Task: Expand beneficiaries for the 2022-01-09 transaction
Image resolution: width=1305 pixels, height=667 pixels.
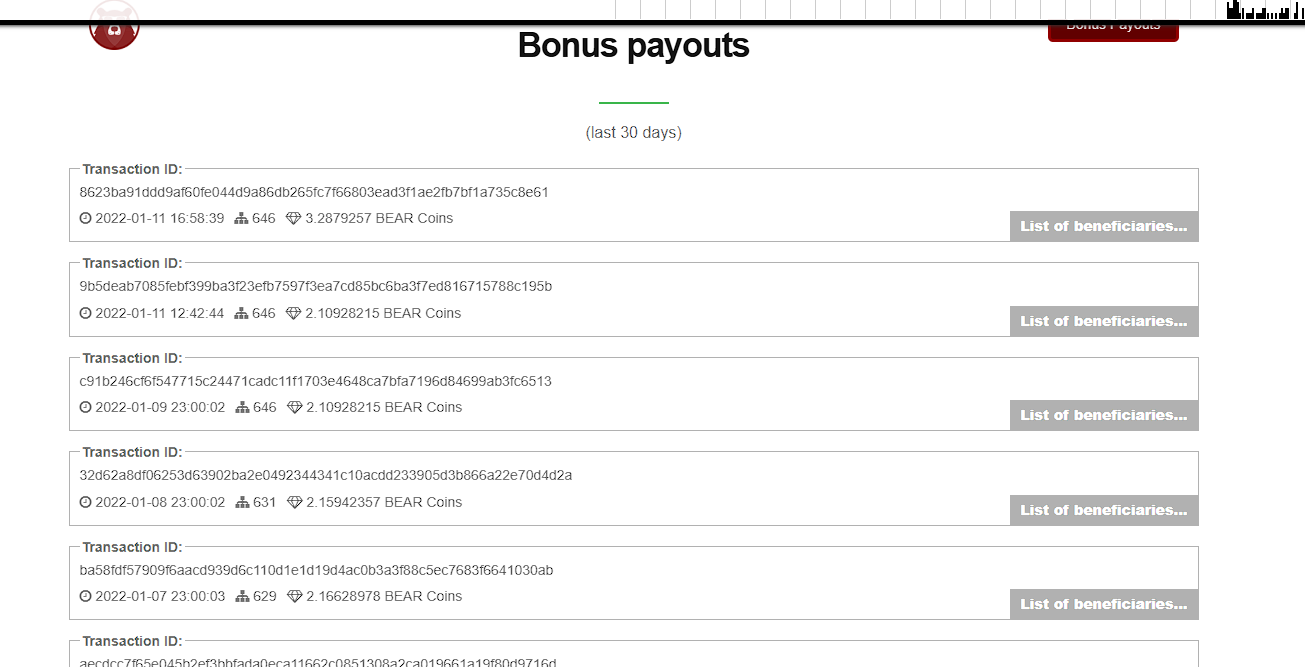Action: coord(1103,415)
